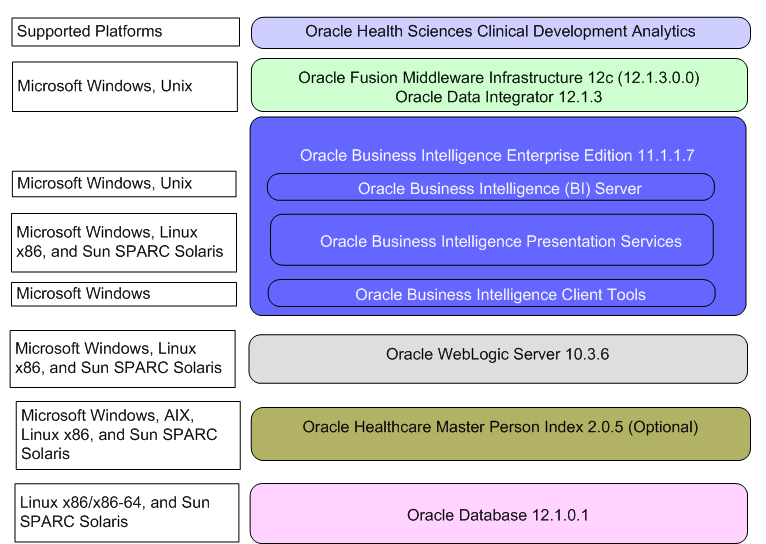
Task: Select the Oracle Database 12.1.0.1 box
Action: point(499,513)
